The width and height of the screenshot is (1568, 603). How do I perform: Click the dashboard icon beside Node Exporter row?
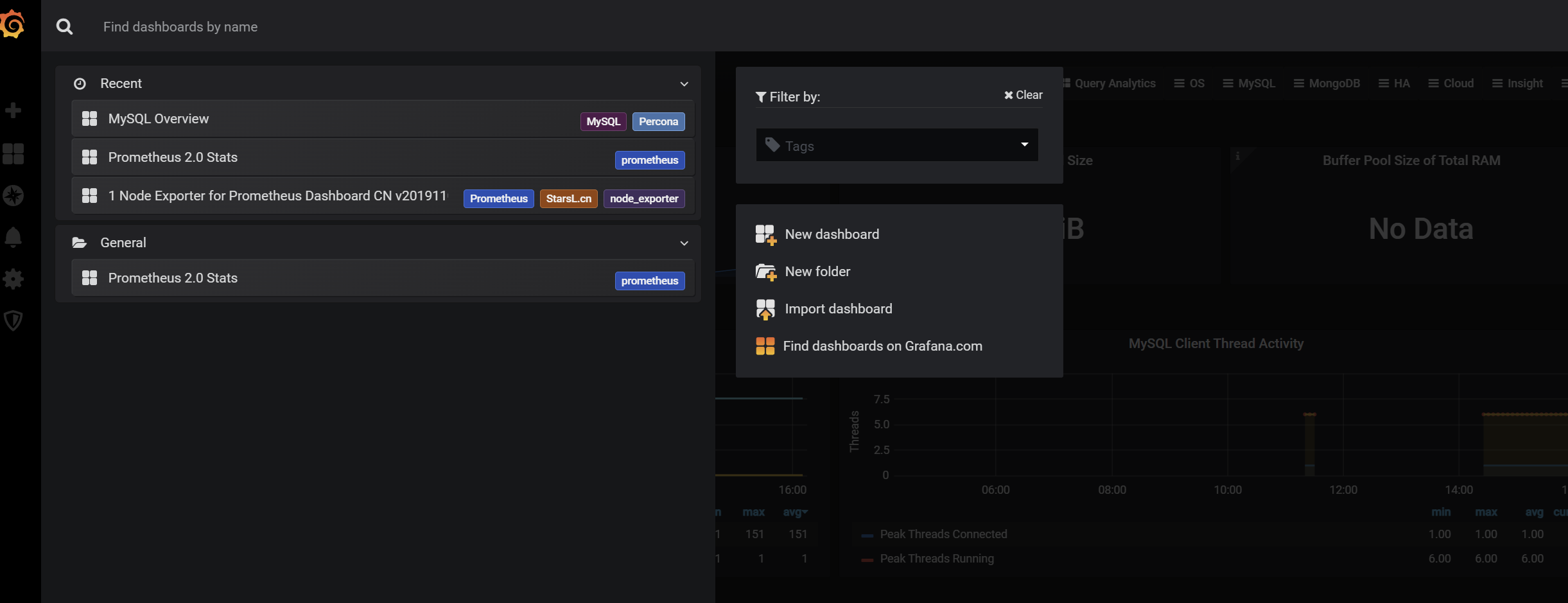(x=90, y=196)
